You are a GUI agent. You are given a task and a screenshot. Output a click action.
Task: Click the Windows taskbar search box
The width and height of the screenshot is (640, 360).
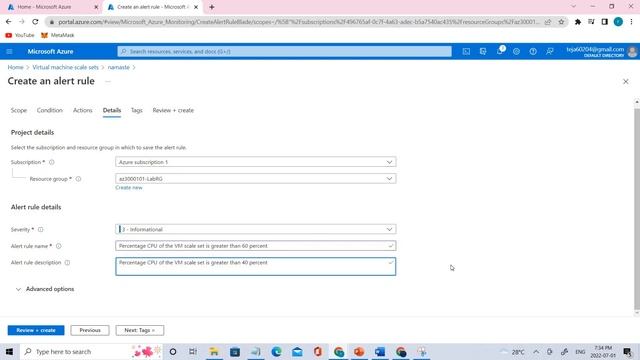[x=91, y=351]
